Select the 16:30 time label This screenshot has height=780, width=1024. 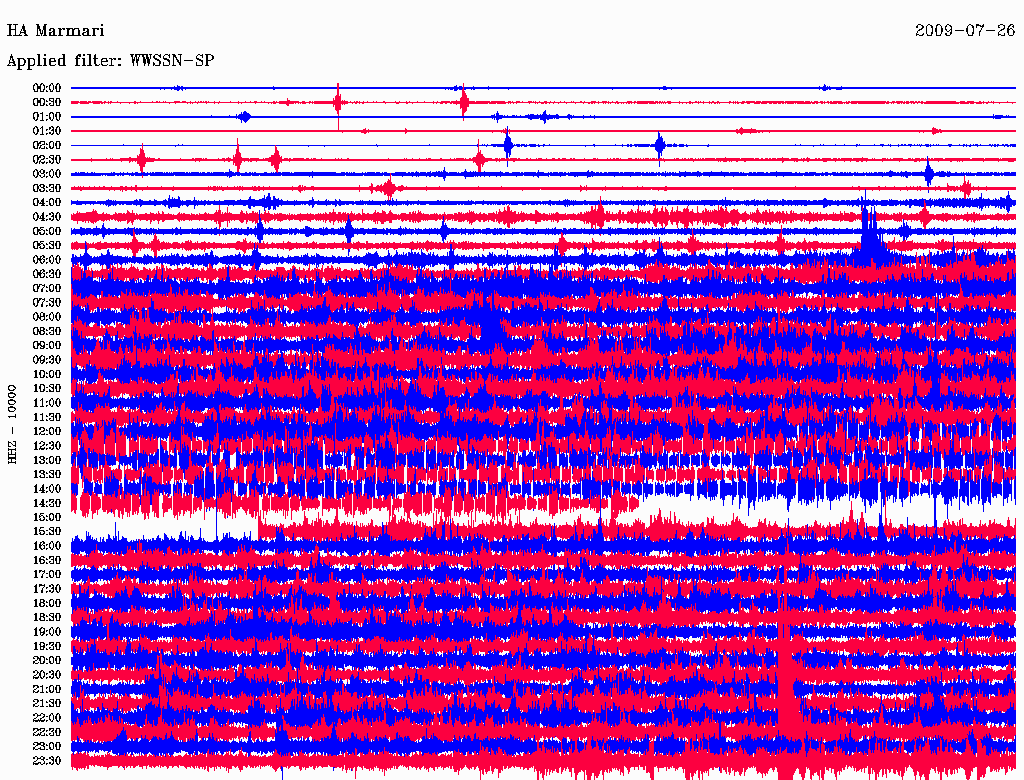(x=47, y=561)
